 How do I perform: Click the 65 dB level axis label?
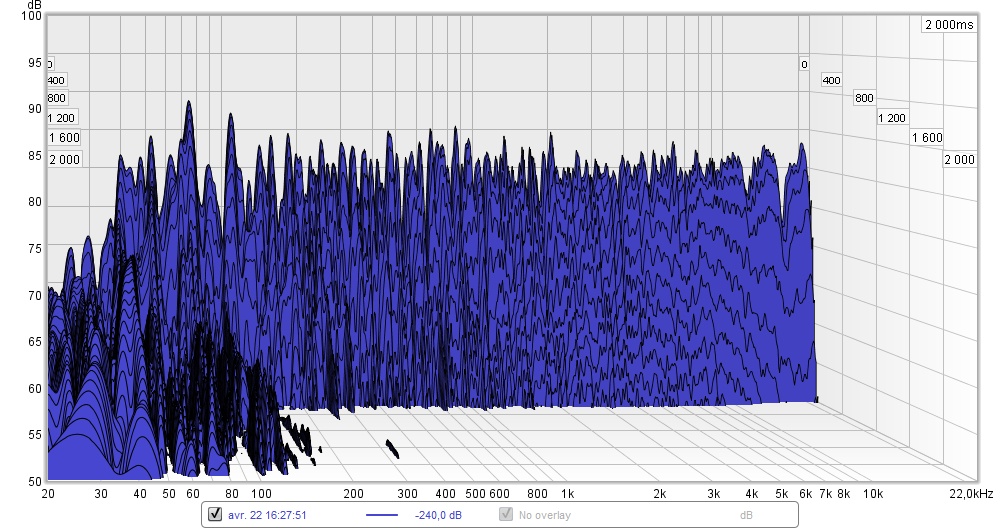[34, 341]
